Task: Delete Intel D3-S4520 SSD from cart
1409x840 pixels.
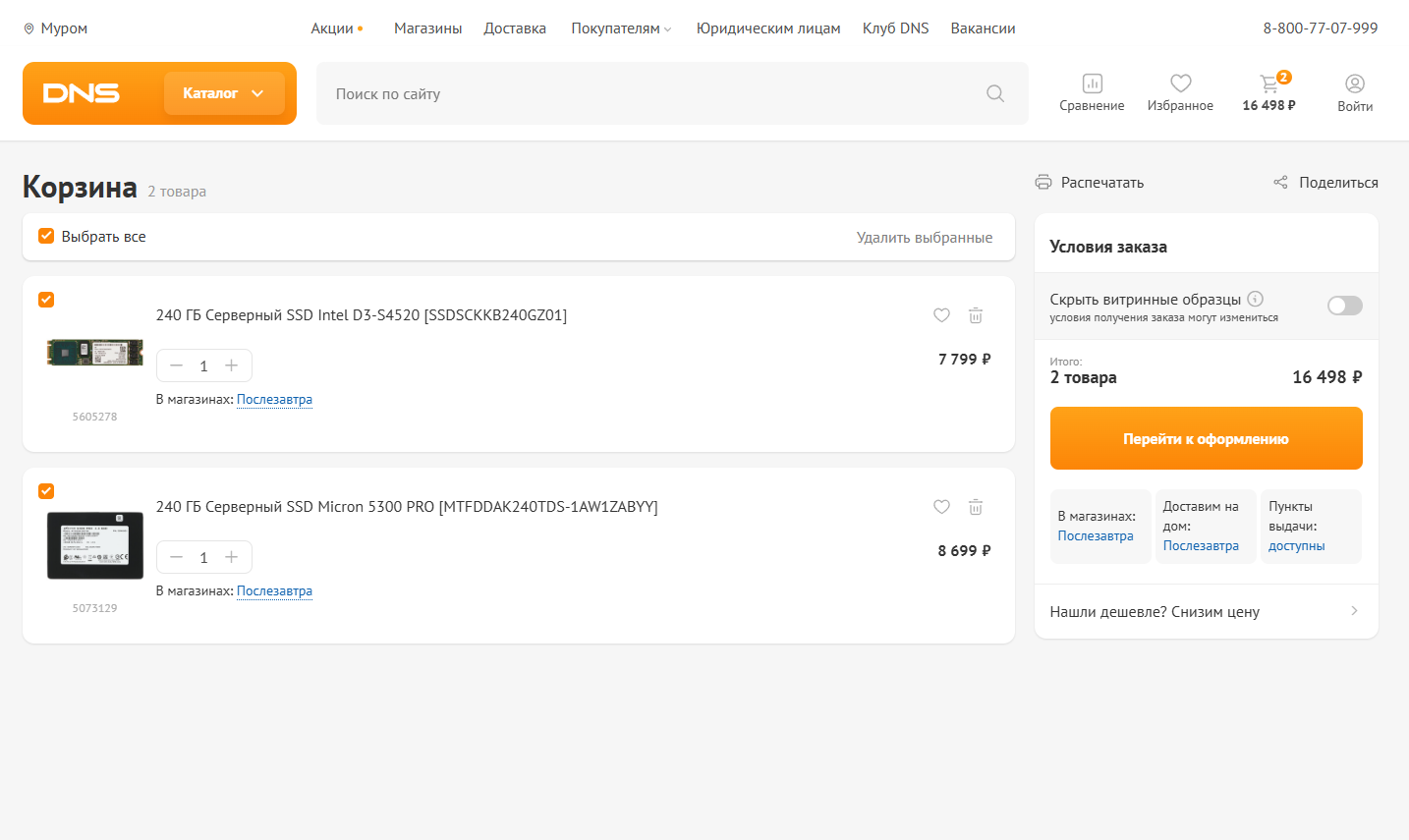Action: [x=976, y=315]
